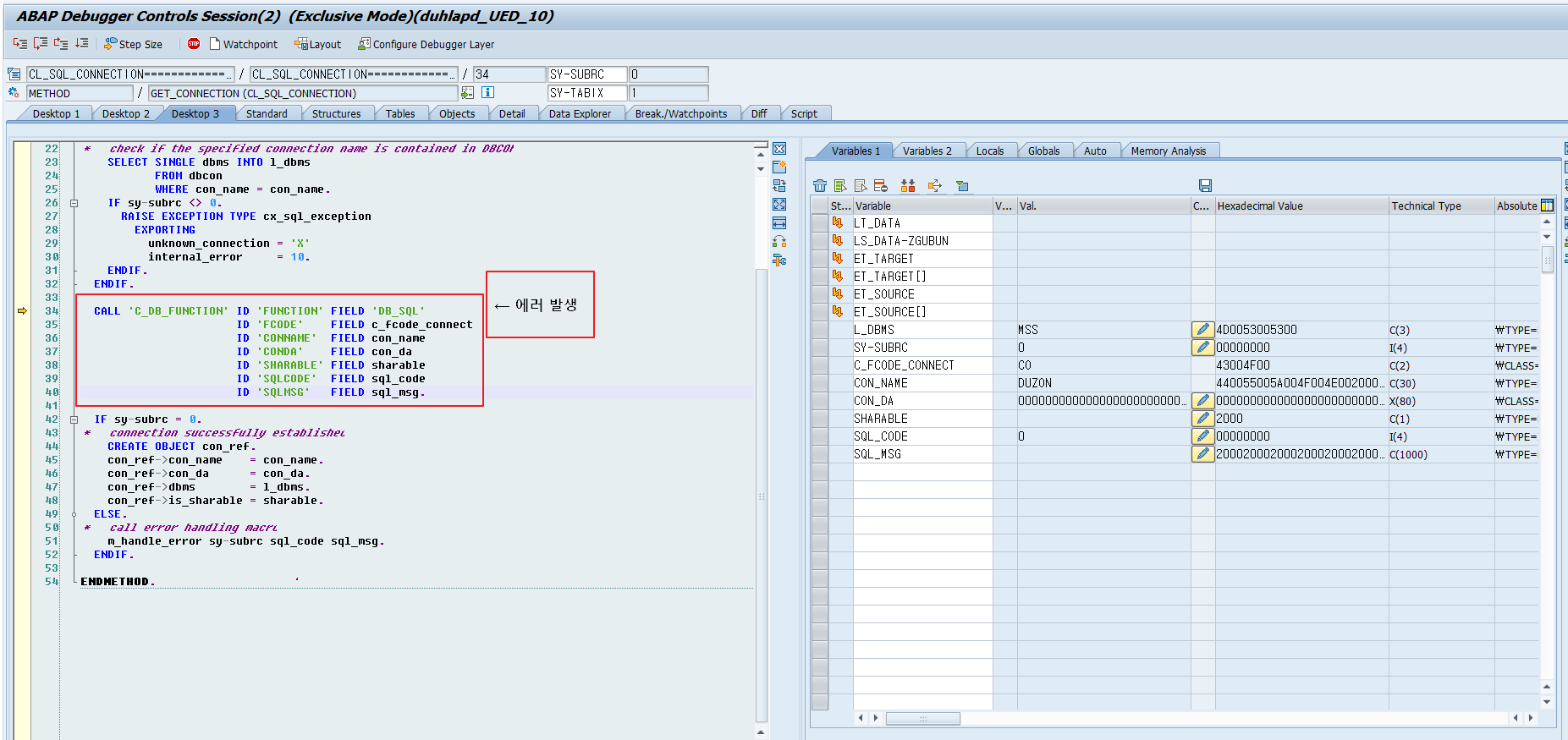The image size is (1568, 740).
Task: Select the row marker for SQL_CODE
Action: (x=819, y=436)
